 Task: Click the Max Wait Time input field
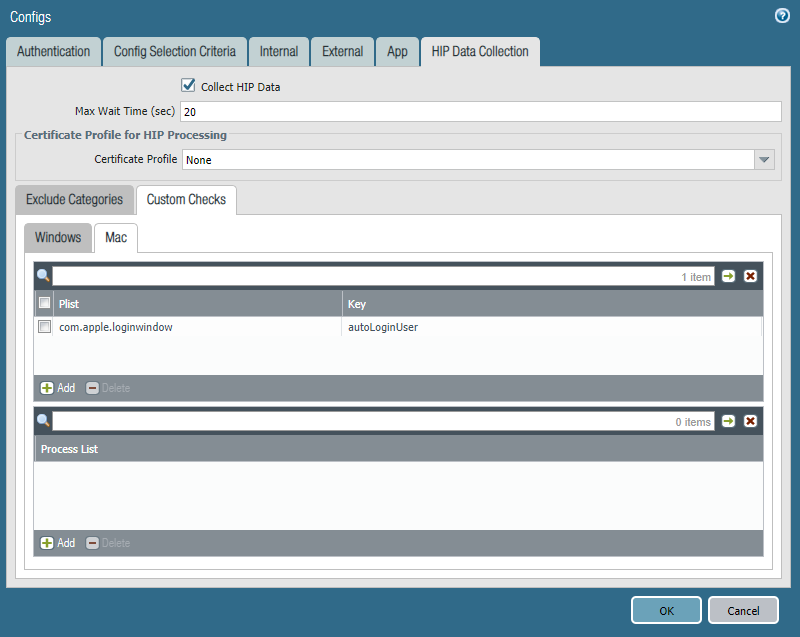point(480,112)
